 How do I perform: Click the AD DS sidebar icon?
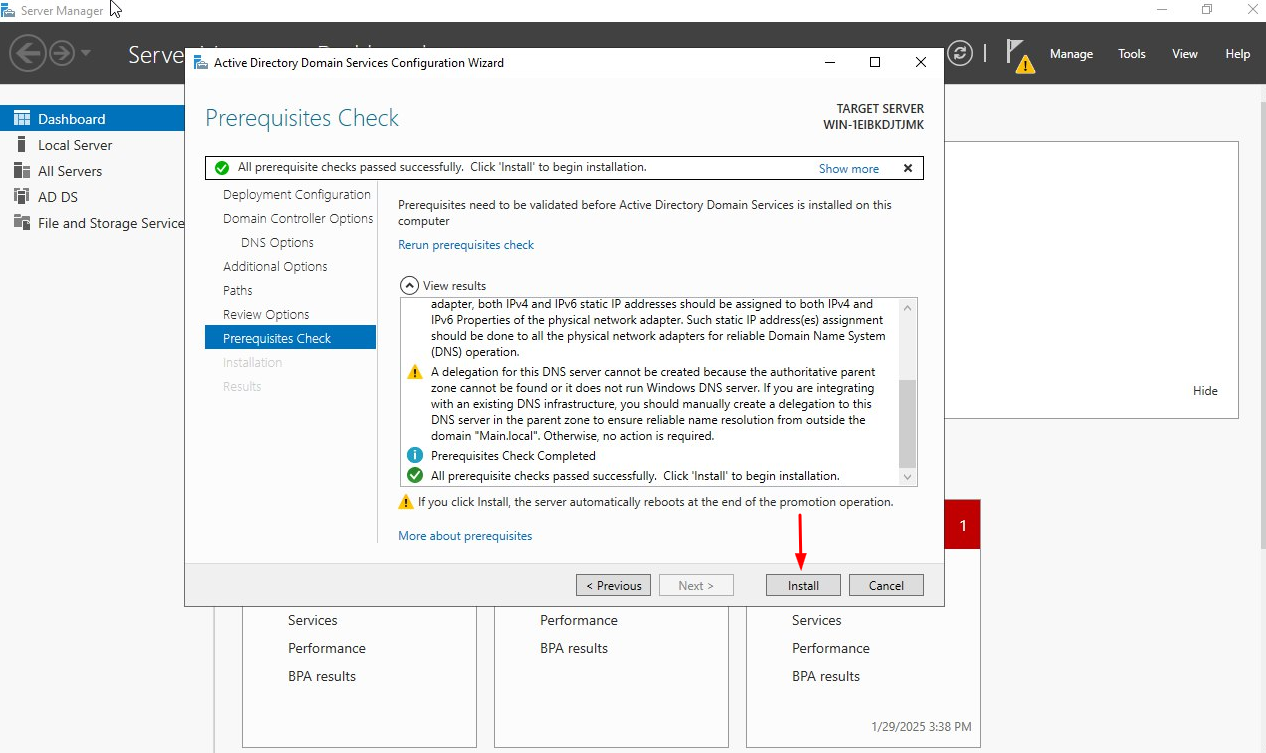click(x=21, y=197)
